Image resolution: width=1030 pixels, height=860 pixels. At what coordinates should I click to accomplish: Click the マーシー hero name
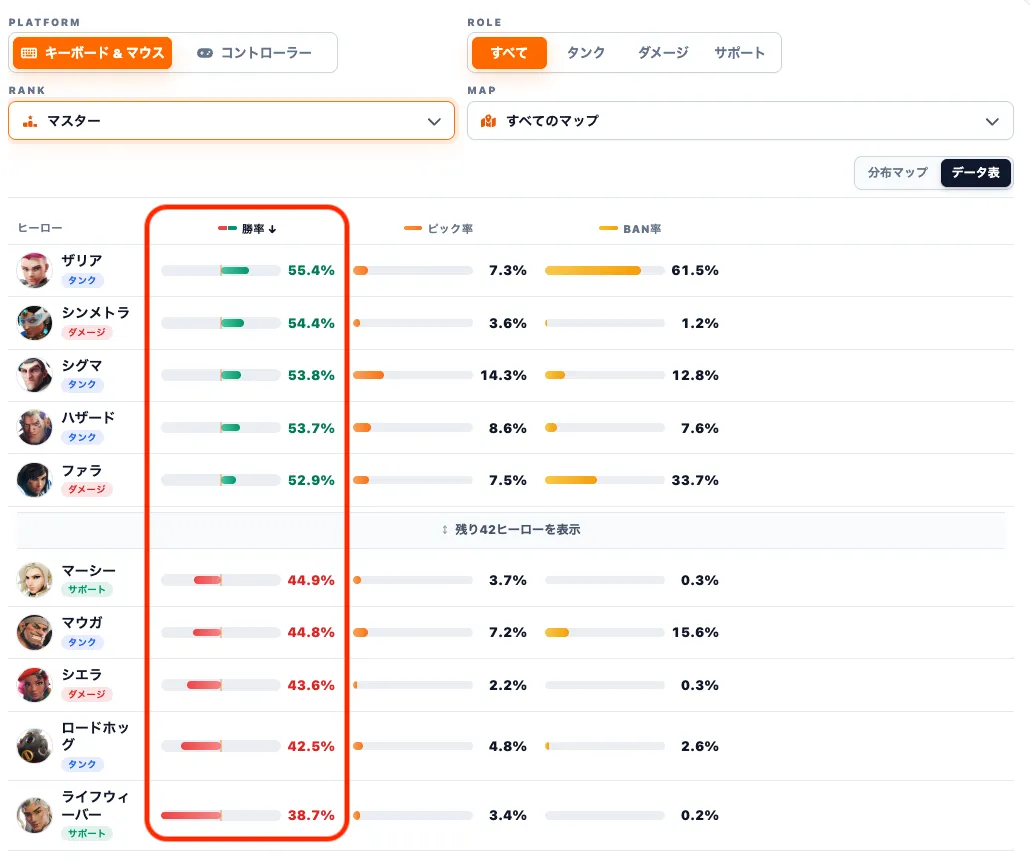point(89,570)
